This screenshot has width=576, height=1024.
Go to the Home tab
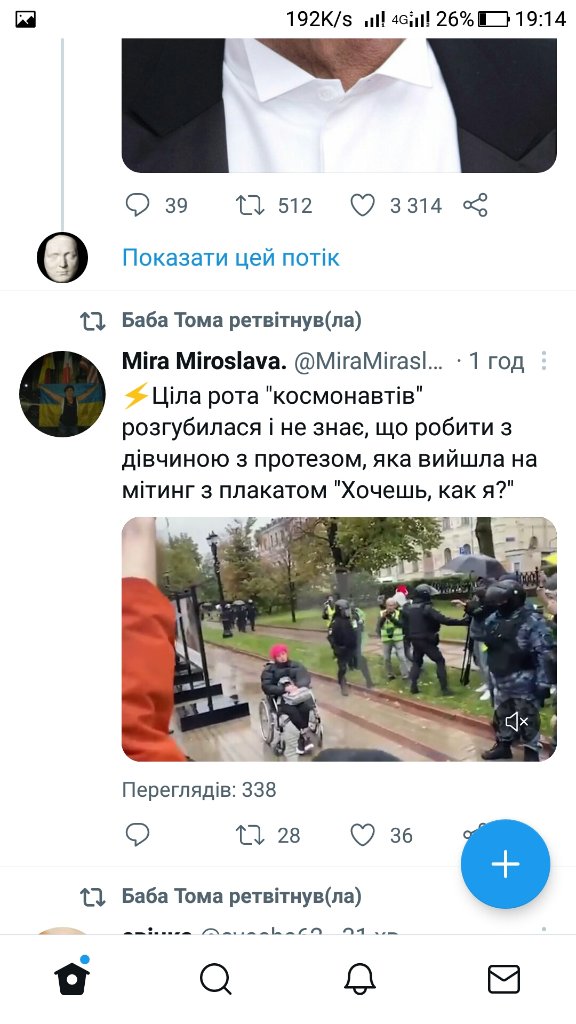click(x=72, y=978)
